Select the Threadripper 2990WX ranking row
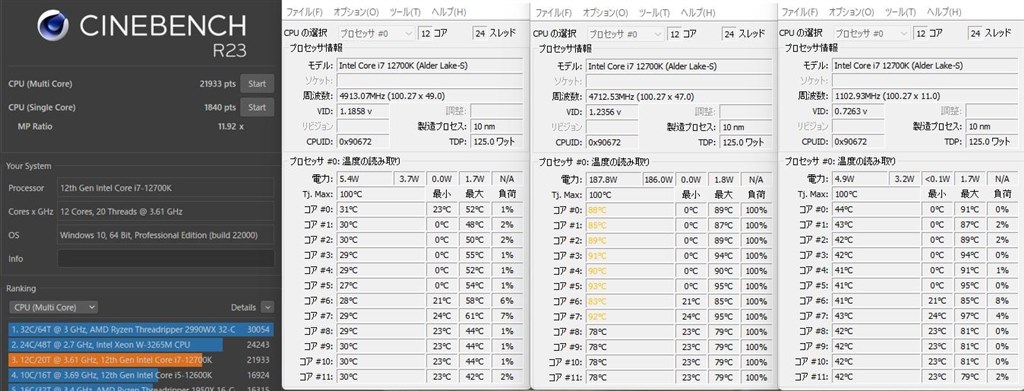Image resolution: width=1024 pixels, height=391 pixels. click(x=140, y=330)
